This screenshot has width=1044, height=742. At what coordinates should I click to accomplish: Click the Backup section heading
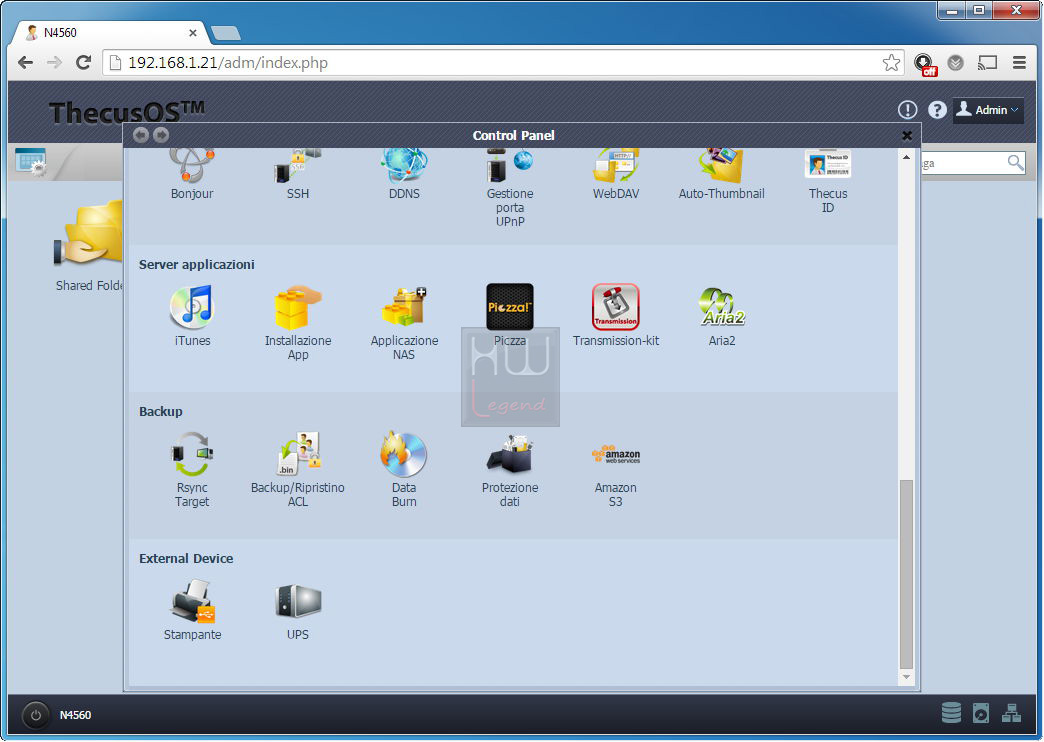click(x=160, y=412)
